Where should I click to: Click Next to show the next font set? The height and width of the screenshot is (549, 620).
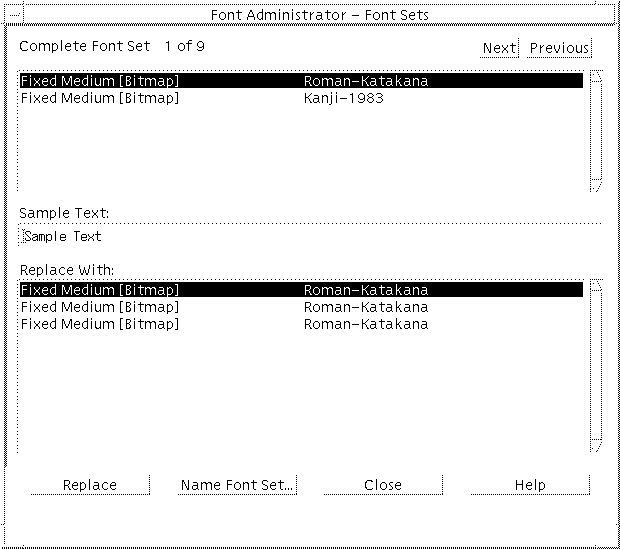click(x=498, y=48)
